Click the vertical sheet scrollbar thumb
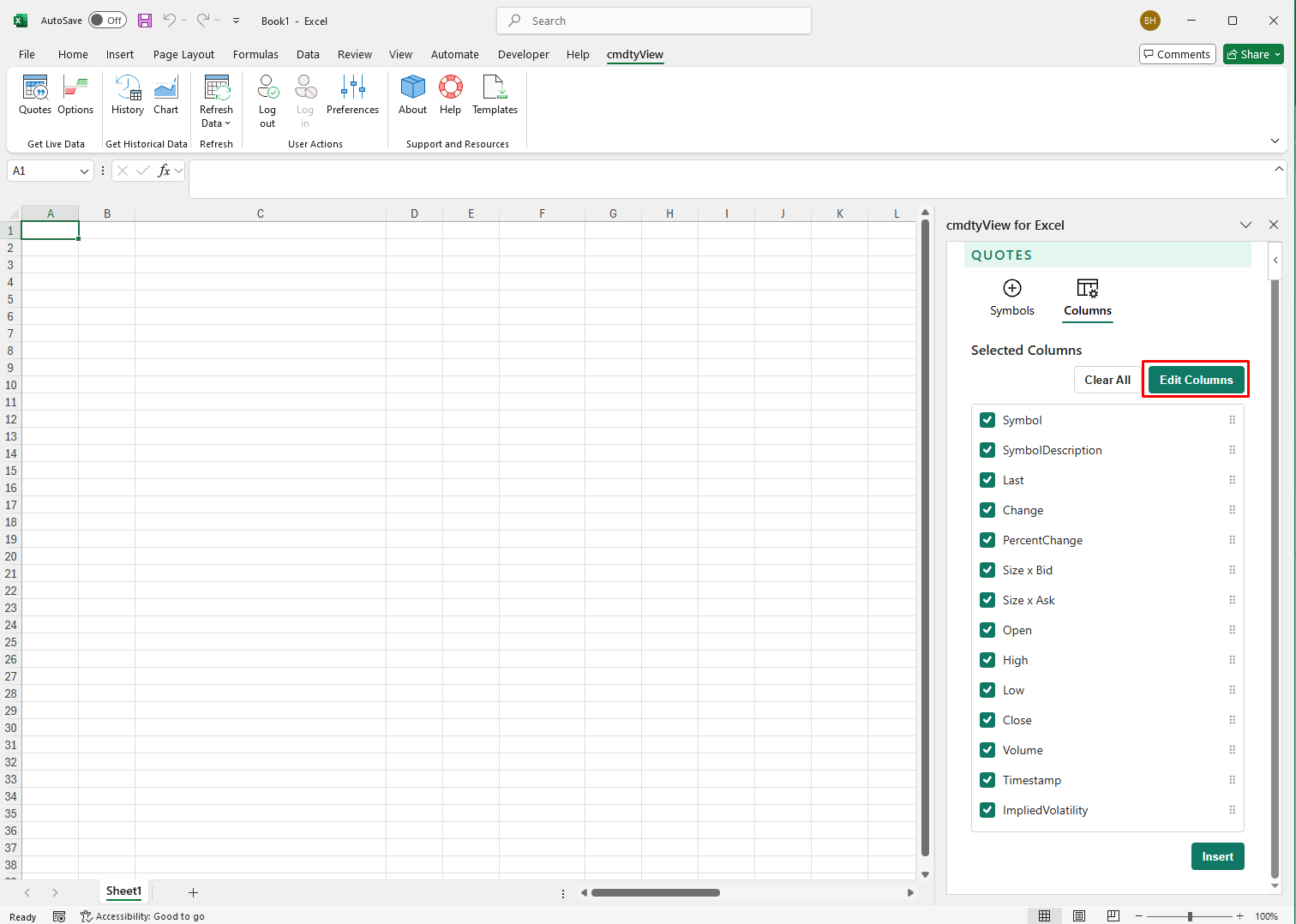Image resolution: width=1296 pixels, height=924 pixels. 925,538
